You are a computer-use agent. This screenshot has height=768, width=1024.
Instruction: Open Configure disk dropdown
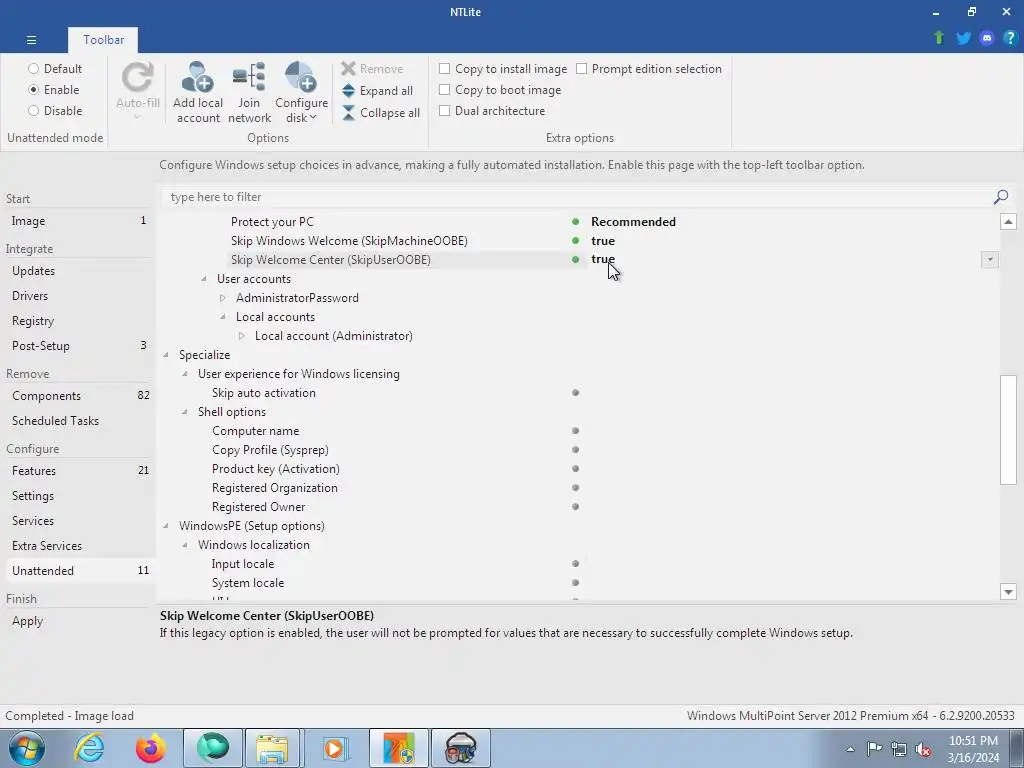[x=301, y=92]
